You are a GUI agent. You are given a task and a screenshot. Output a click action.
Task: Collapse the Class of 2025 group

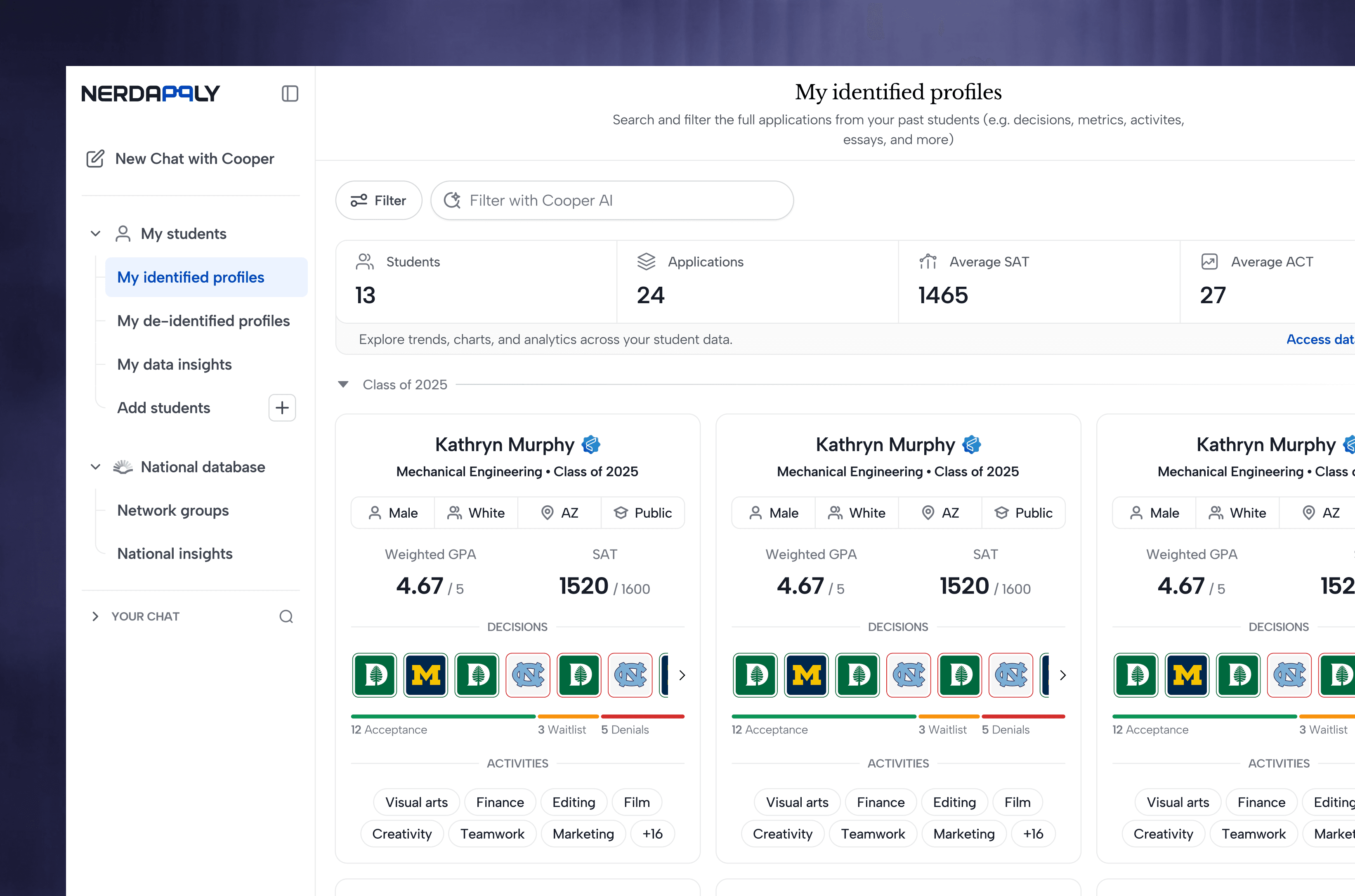[343, 384]
